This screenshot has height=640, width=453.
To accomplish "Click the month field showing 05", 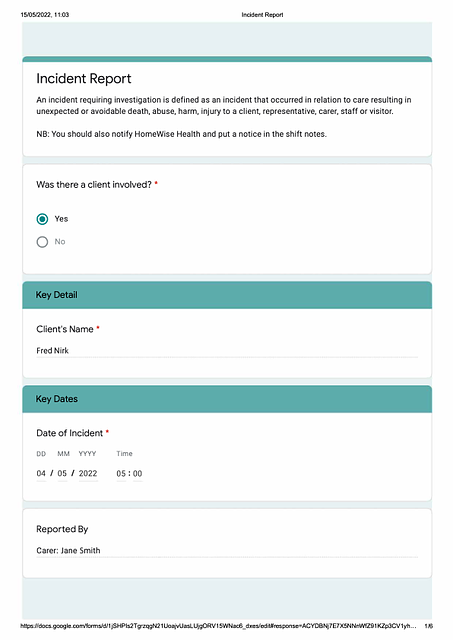I will (62, 473).
